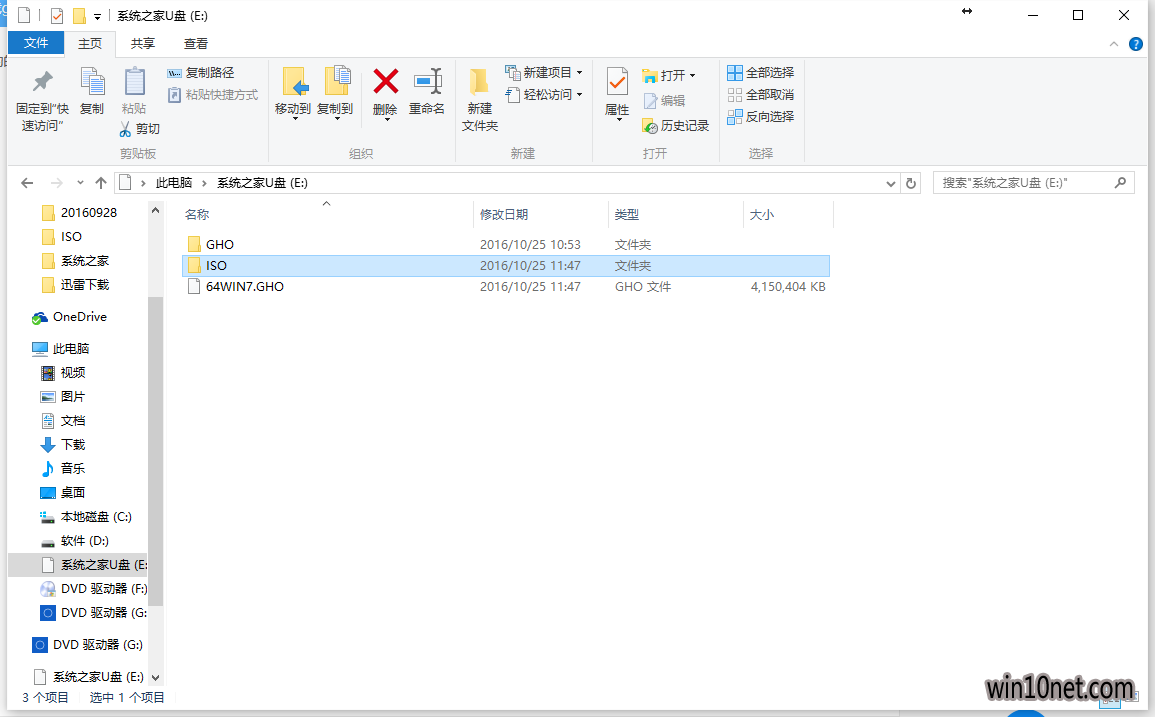Choose Select All (全部选择)
Image resolution: width=1155 pixels, height=717 pixels.
click(760, 73)
